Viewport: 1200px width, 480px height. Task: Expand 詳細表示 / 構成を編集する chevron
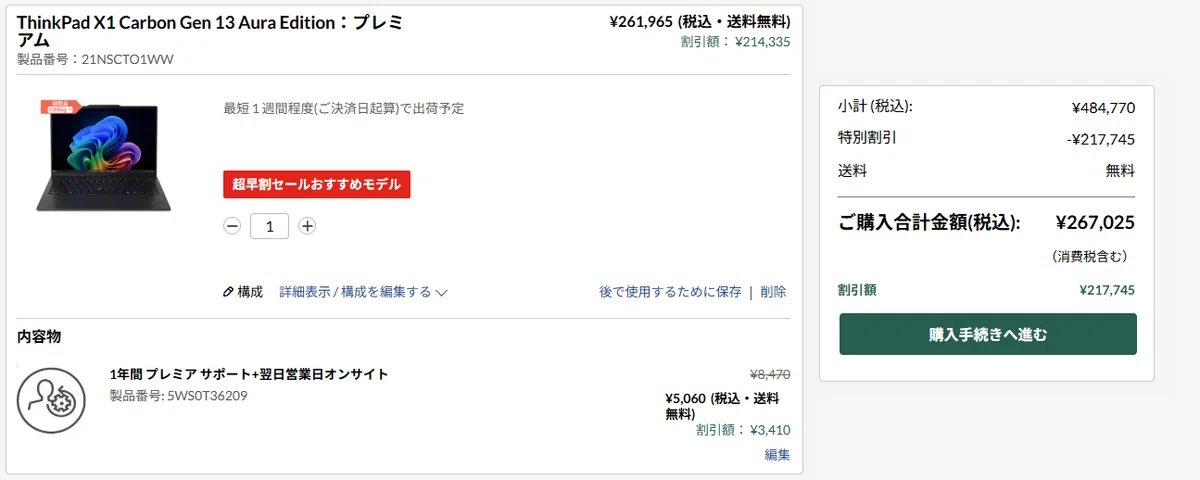tap(441, 293)
